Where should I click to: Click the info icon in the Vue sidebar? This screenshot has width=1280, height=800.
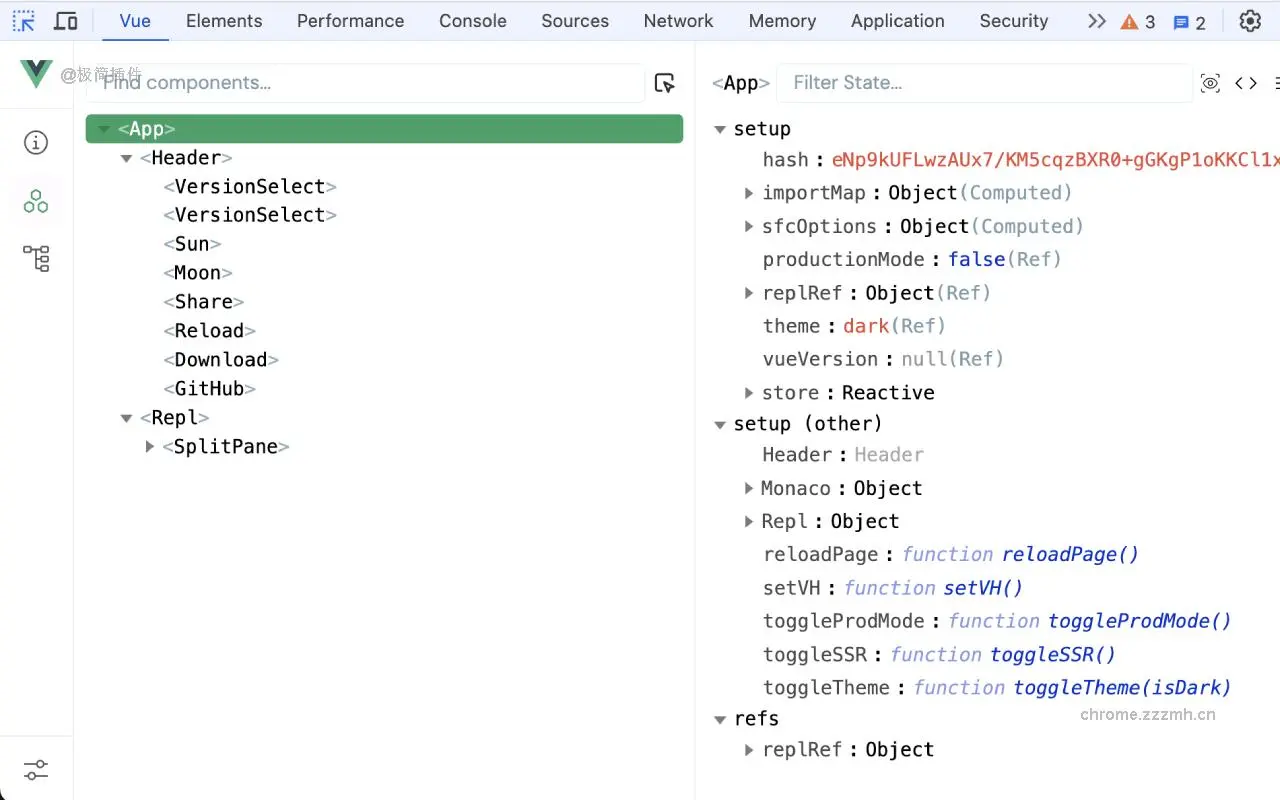click(x=36, y=142)
